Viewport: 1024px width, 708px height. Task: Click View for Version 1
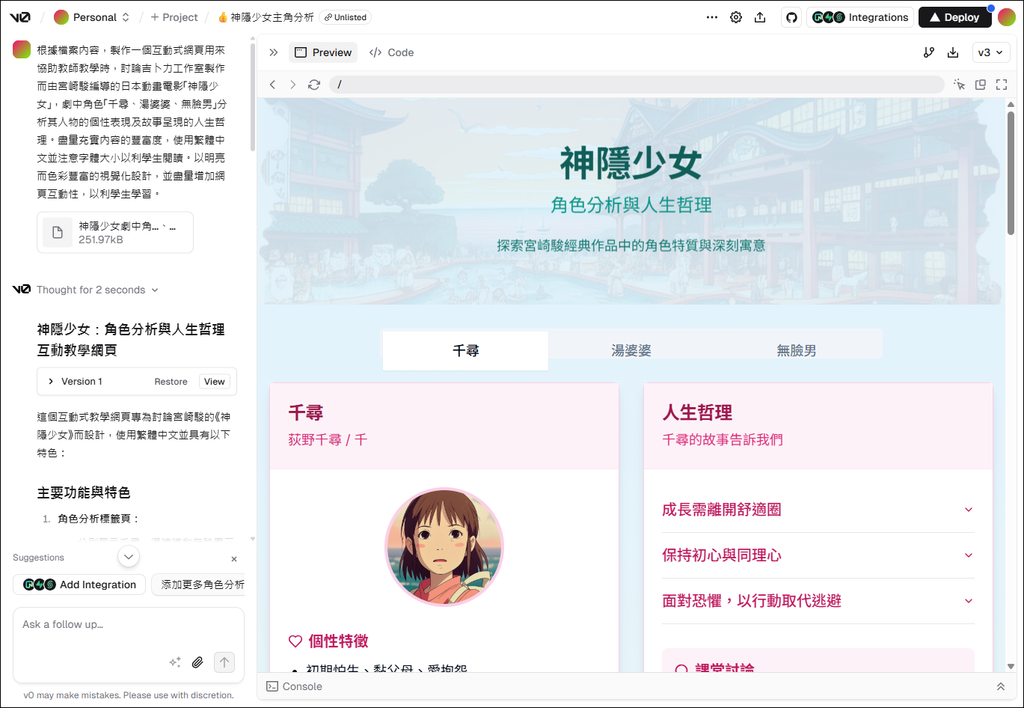click(x=214, y=381)
